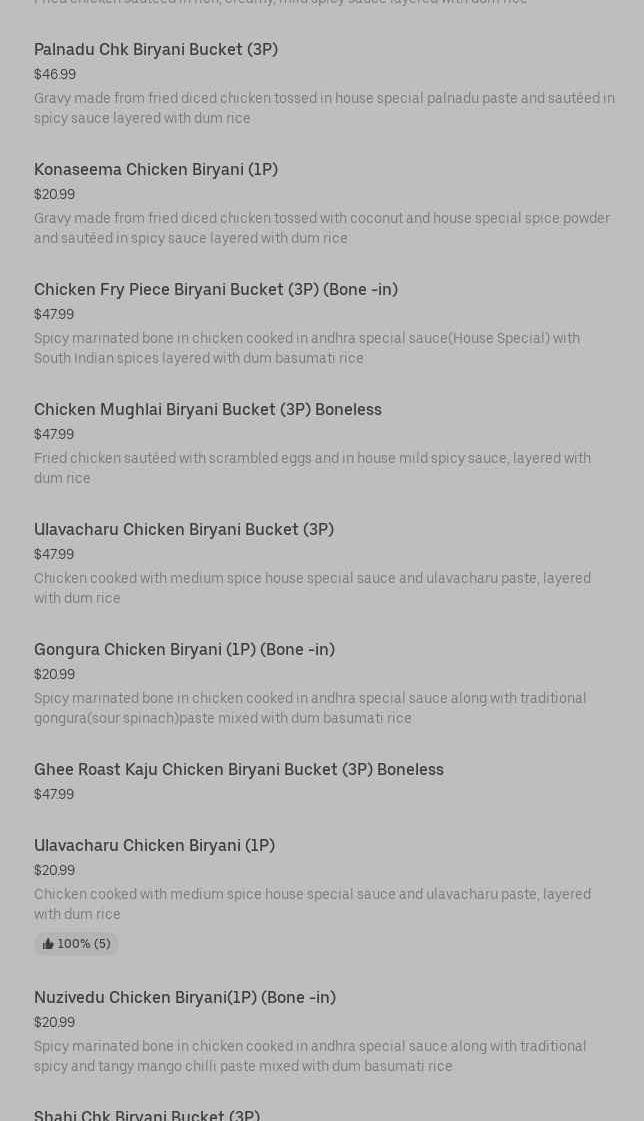Screen dimensions: 644x1121
Task: Click the thumbs-up 100% (5) rating badge
Action: (x=76, y=944)
